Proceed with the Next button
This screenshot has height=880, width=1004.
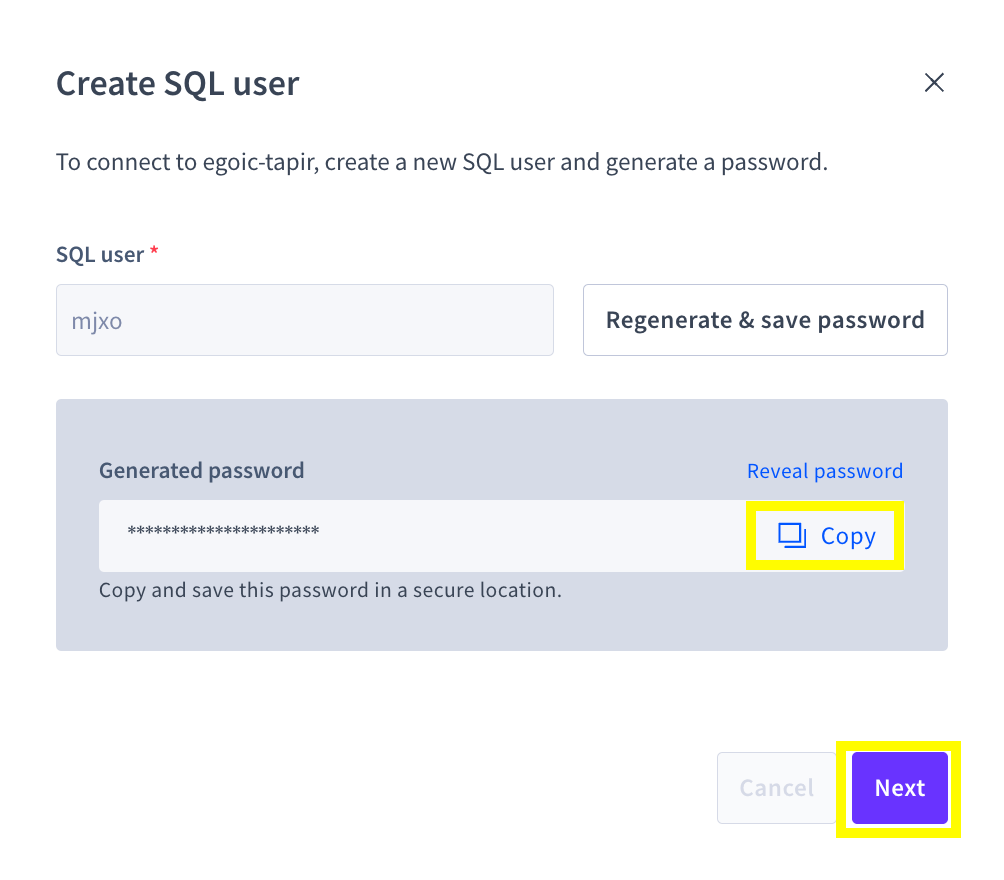click(899, 788)
